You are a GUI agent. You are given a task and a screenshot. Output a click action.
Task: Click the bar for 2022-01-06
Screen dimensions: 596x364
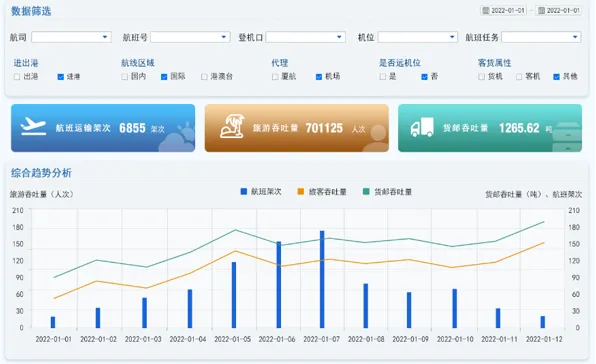click(x=279, y=285)
